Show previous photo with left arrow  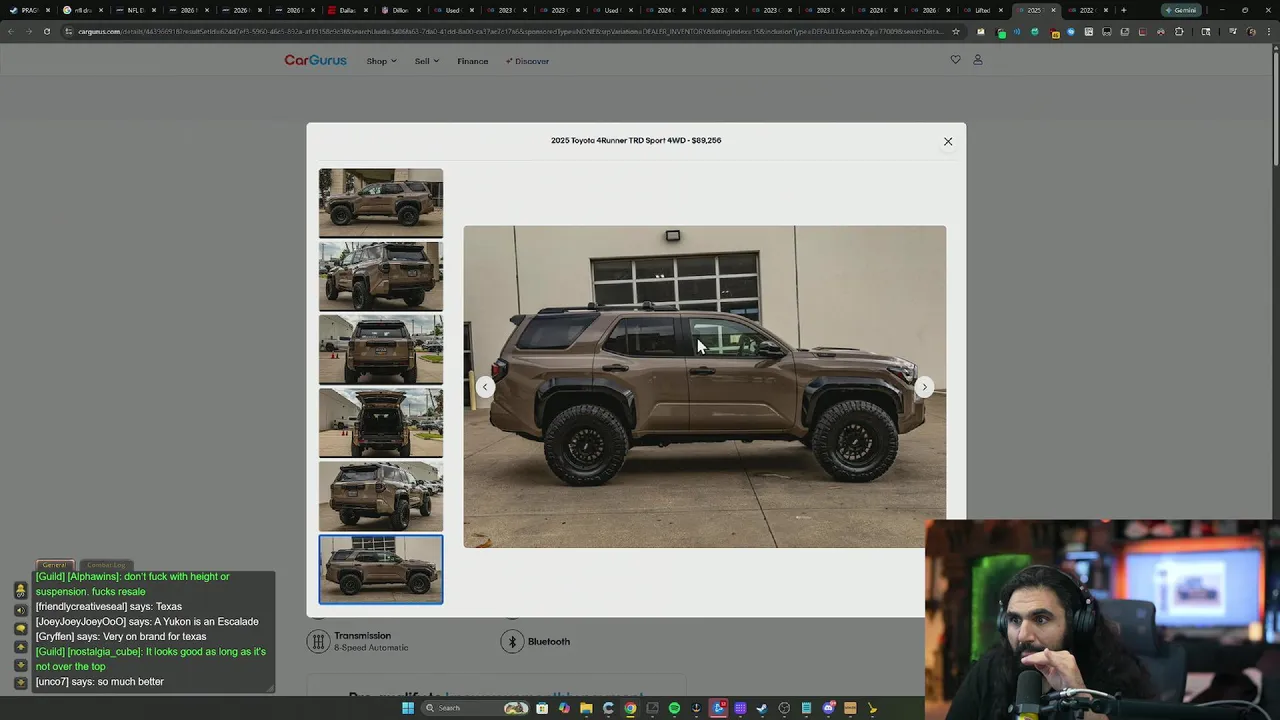485,387
